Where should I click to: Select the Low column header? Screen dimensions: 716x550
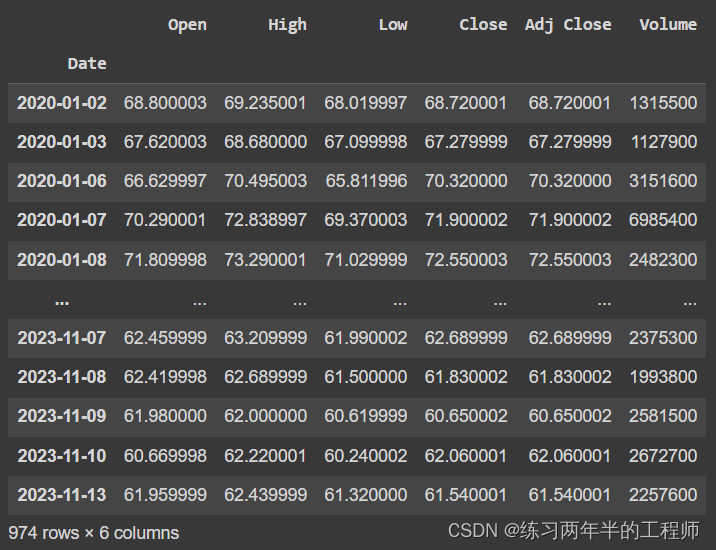coord(393,25)
